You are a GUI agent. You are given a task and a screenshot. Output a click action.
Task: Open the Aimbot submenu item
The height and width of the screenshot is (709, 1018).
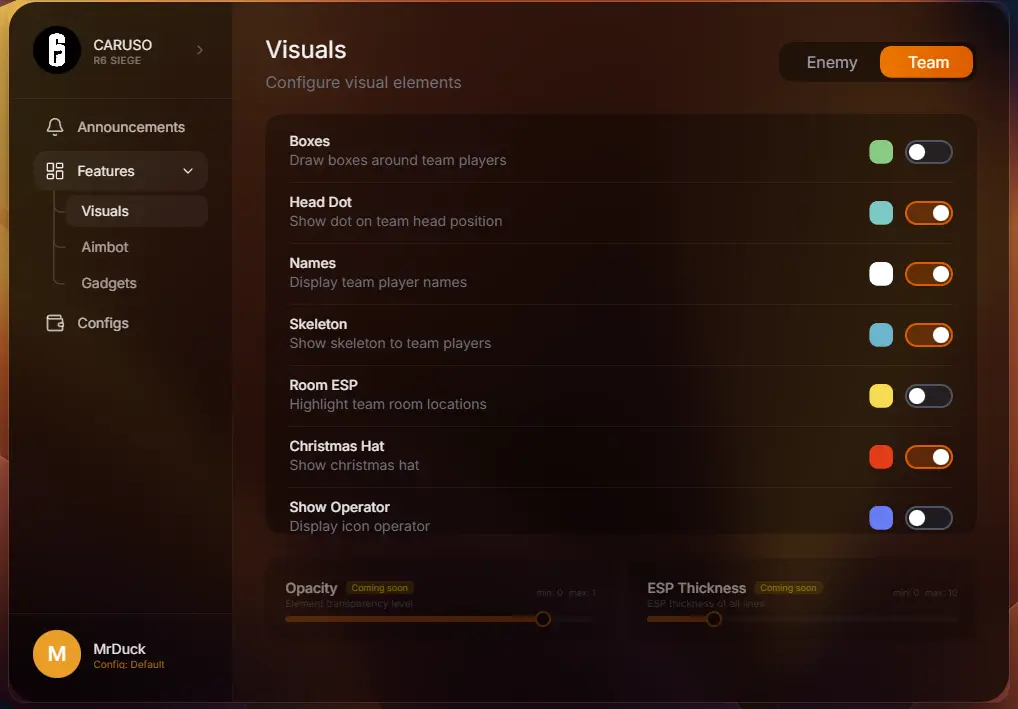[105, 247]
